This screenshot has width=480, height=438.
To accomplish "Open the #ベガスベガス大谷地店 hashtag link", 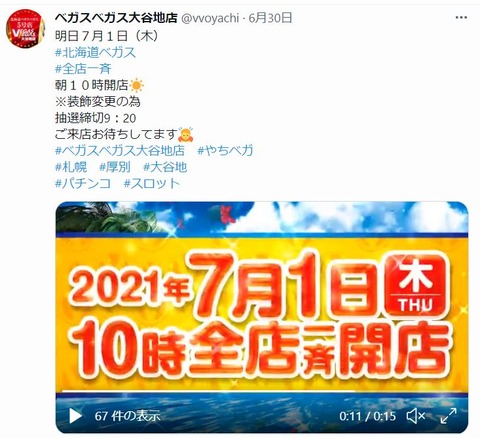I will pyautogui.click(x=120, y=150).
